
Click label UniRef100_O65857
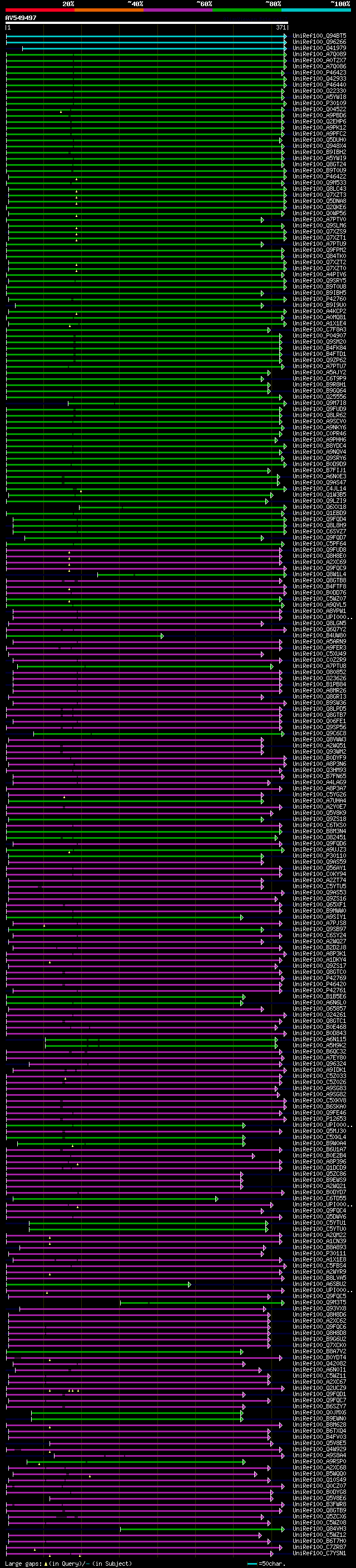pos(319,1010)
